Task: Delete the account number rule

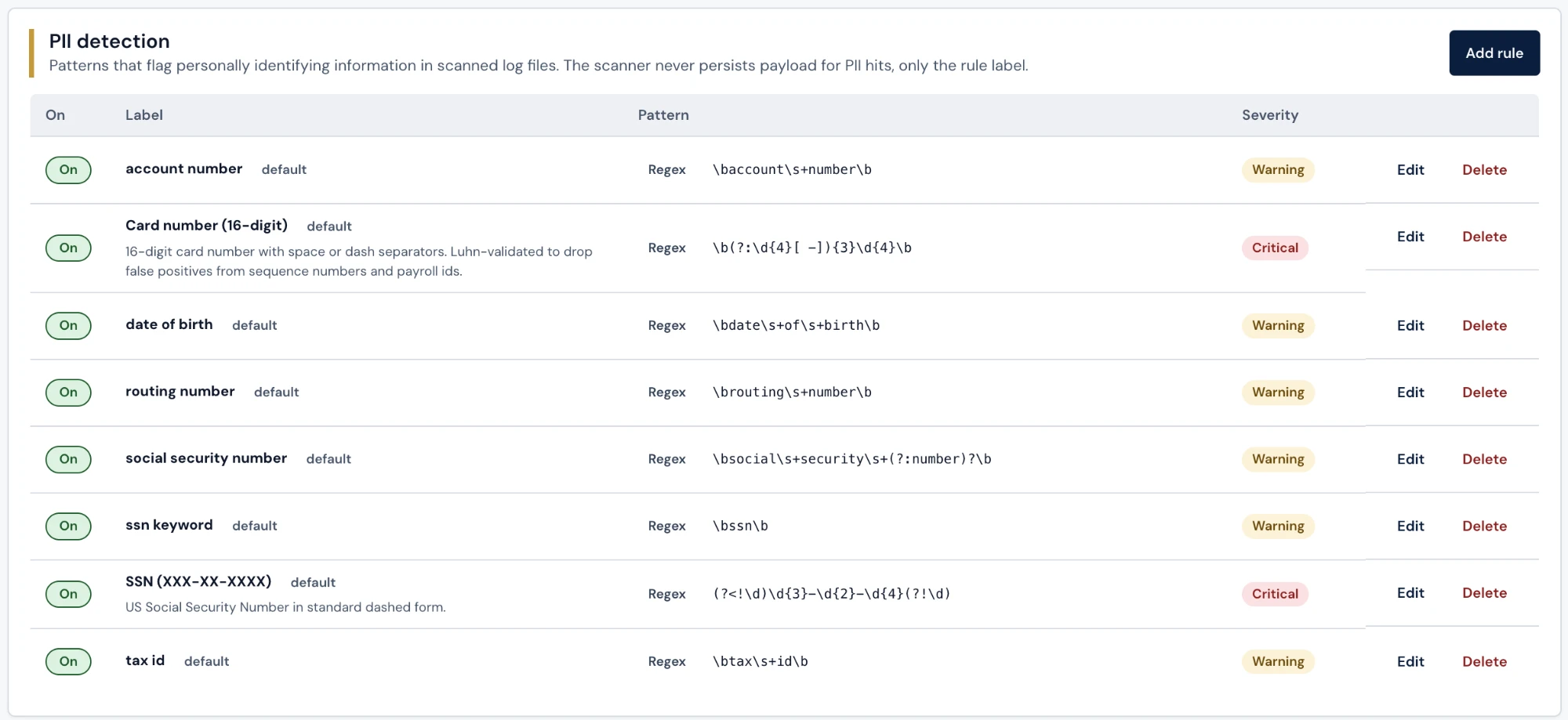Action: click(1484, 170)
